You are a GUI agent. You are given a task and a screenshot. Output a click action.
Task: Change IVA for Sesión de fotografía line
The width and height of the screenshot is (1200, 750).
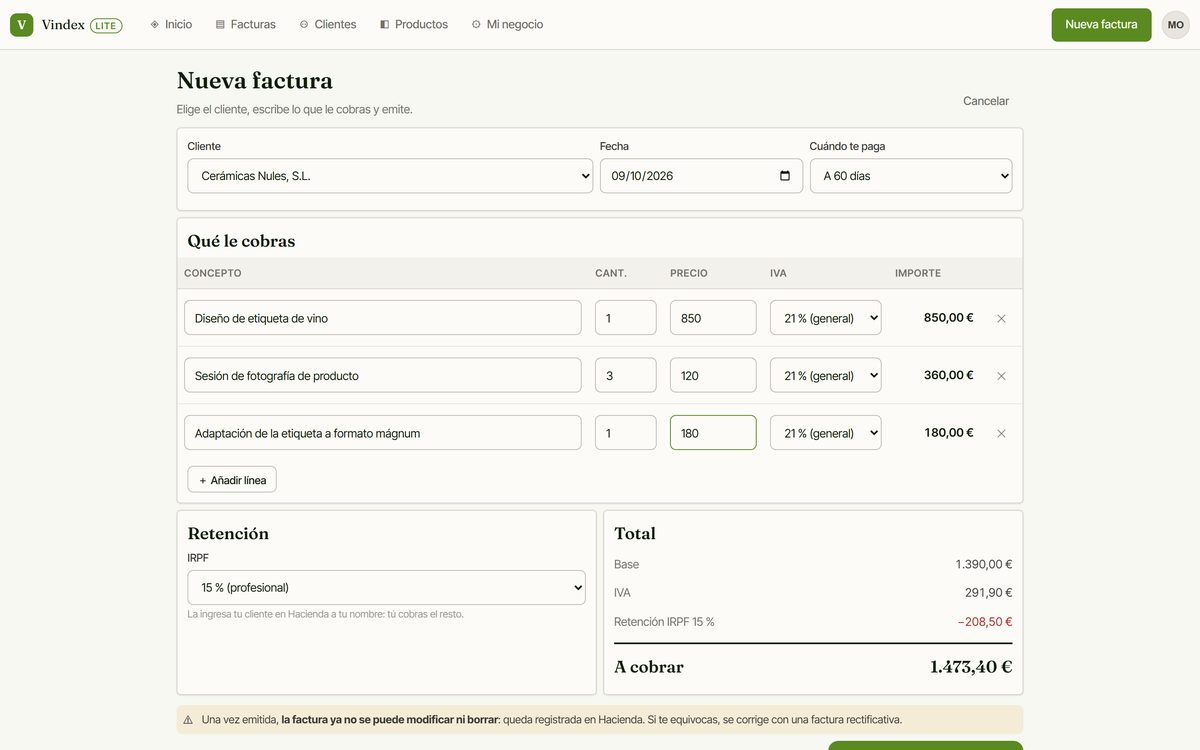(826, 376)
